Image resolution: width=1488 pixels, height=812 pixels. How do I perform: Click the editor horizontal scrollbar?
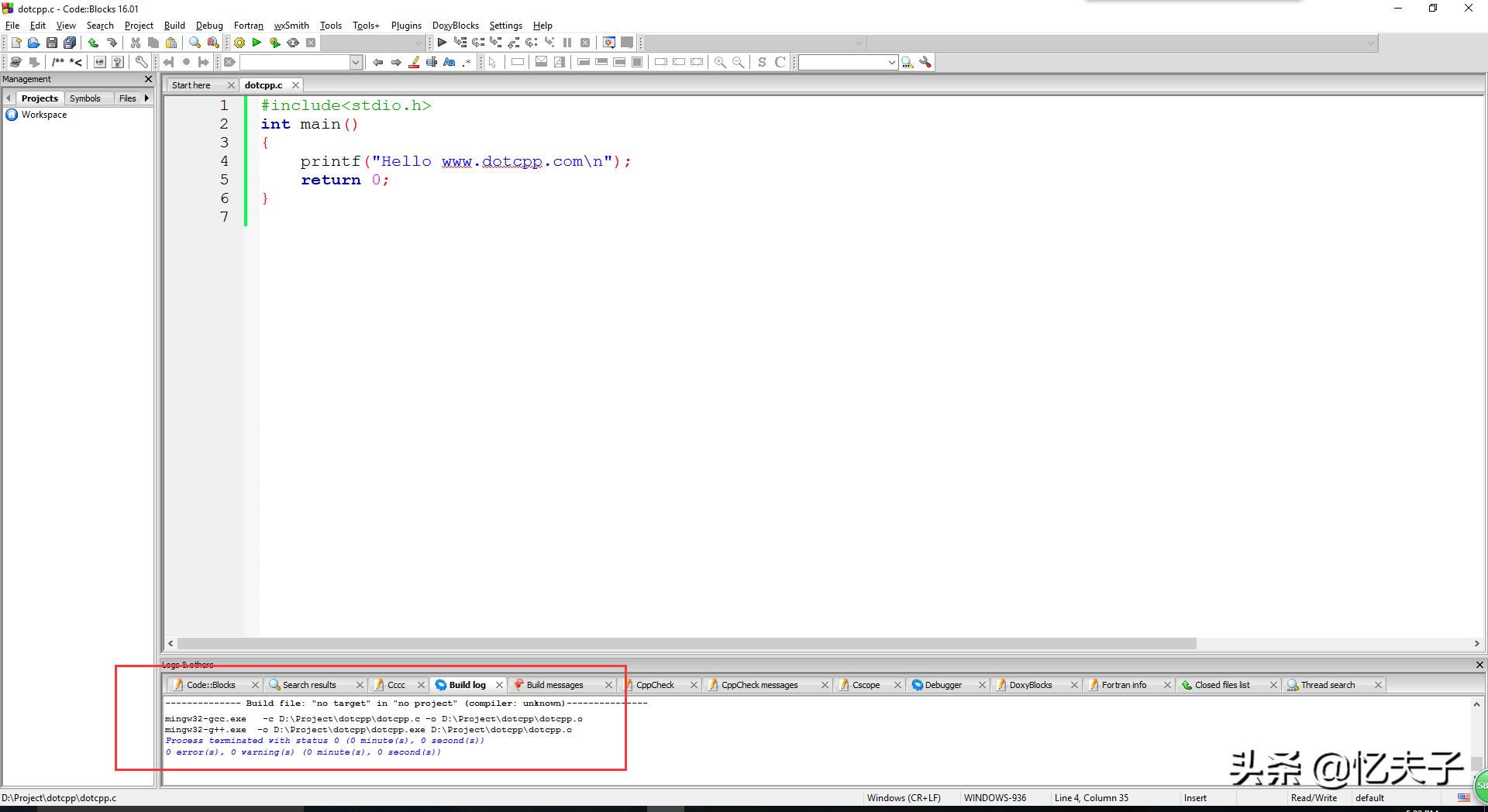686,644
